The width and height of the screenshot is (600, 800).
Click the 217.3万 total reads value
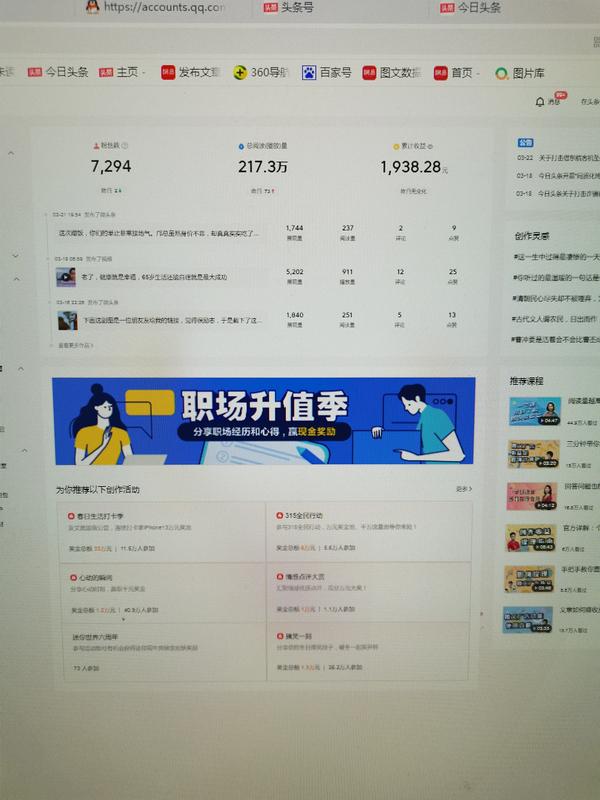click(x=262, y=167)
